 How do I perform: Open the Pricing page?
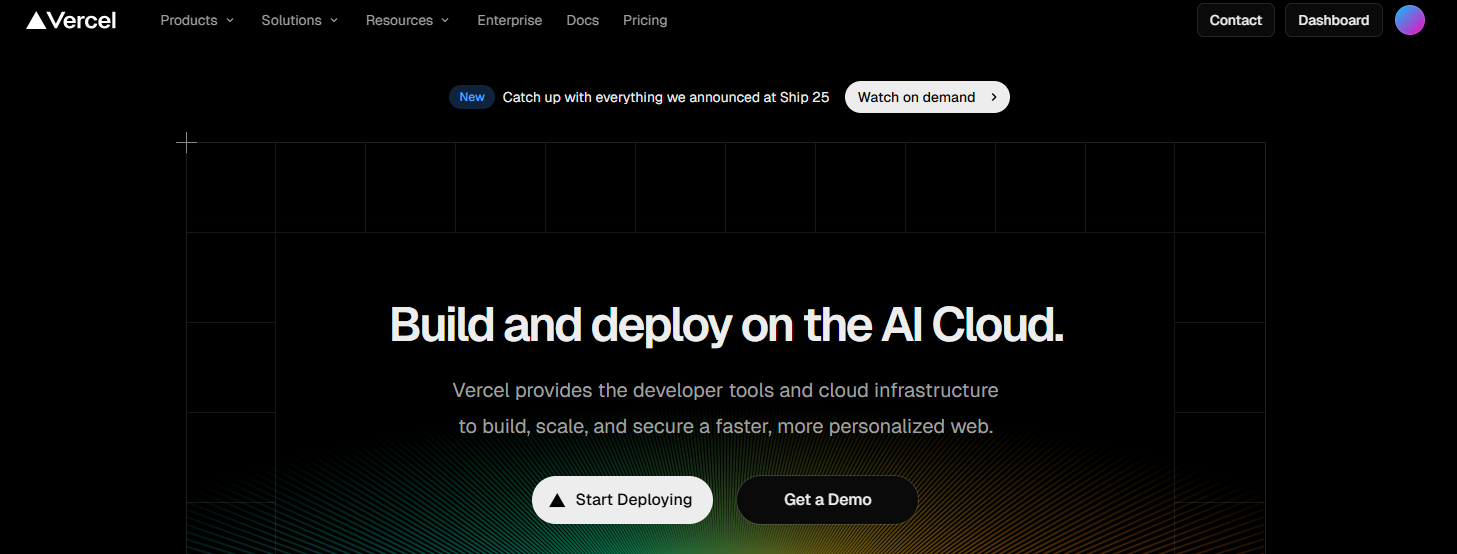point(645,20)
